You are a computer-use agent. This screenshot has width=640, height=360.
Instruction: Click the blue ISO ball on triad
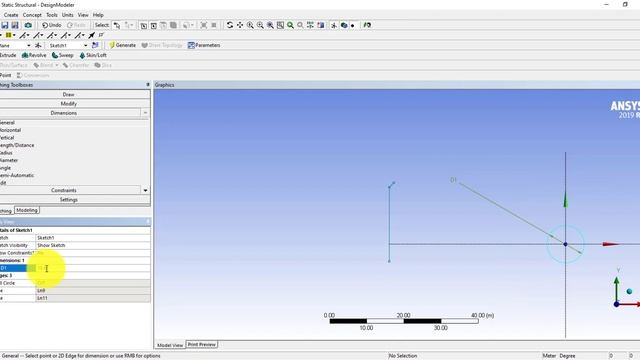(629, 291)
